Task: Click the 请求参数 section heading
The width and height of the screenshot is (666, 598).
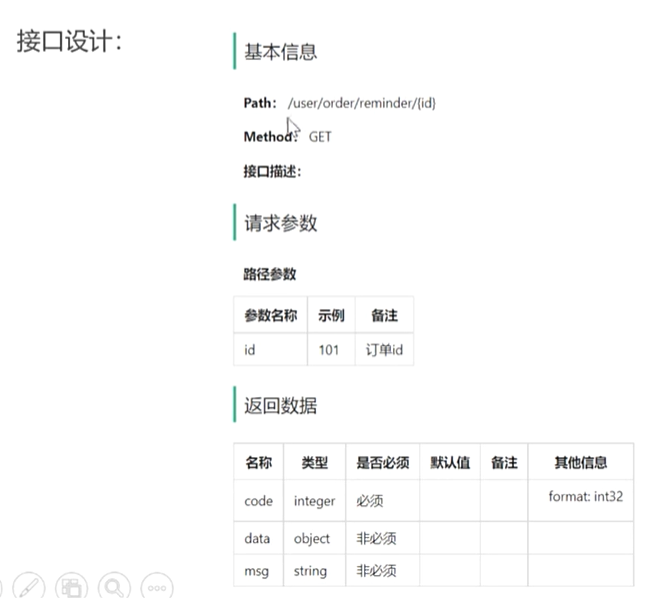Action: pos(280,223)
